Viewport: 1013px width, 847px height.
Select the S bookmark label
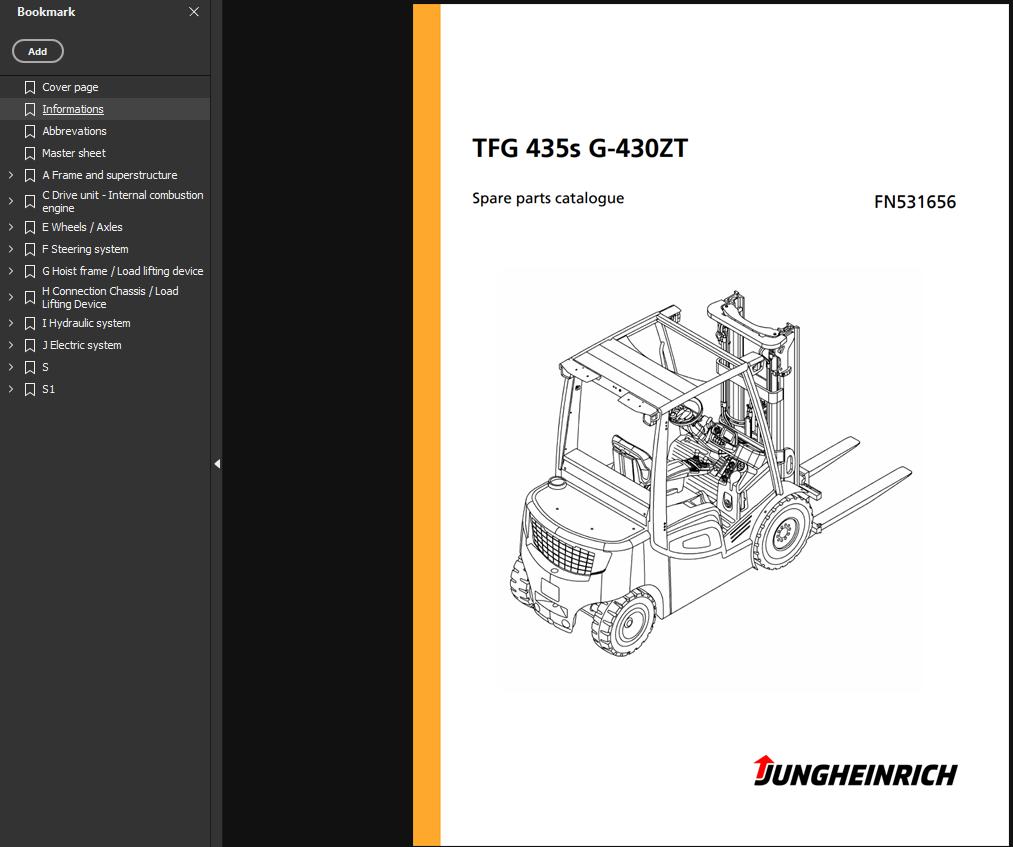tap(45, 367)
